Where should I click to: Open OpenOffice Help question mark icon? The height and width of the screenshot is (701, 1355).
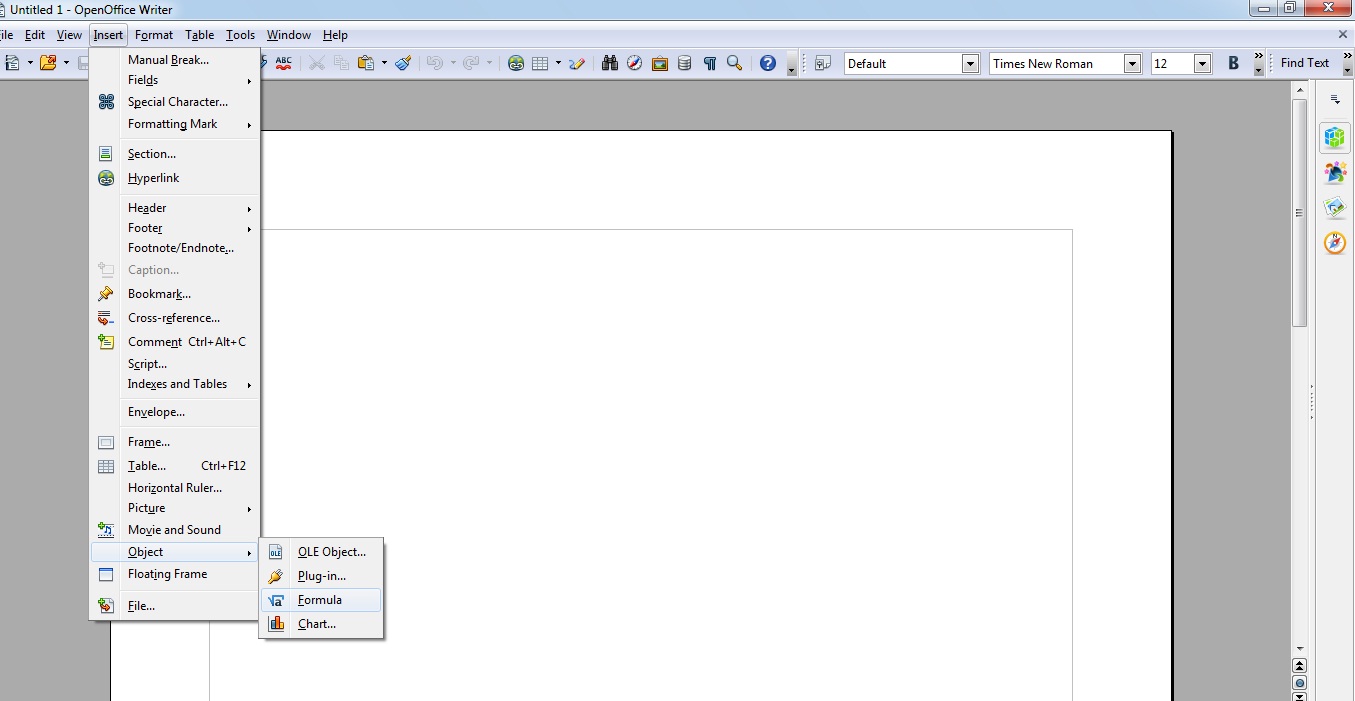(768, 63)
